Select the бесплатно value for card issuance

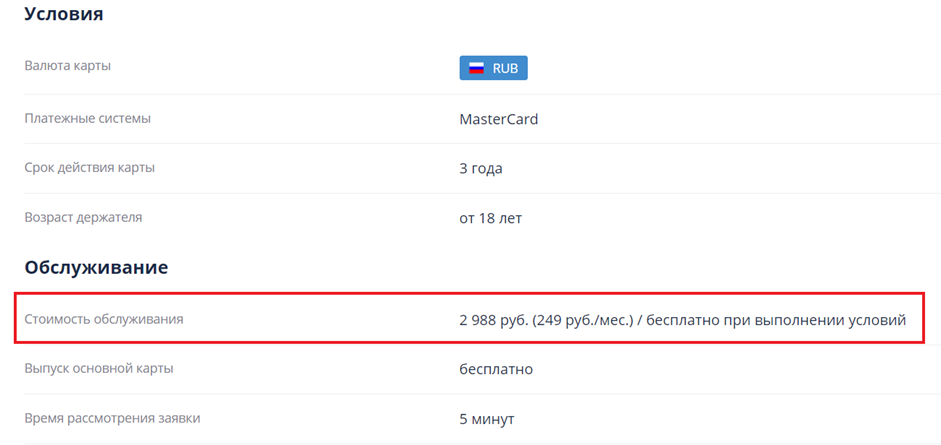pyautogui.click(x=496, y=369)
